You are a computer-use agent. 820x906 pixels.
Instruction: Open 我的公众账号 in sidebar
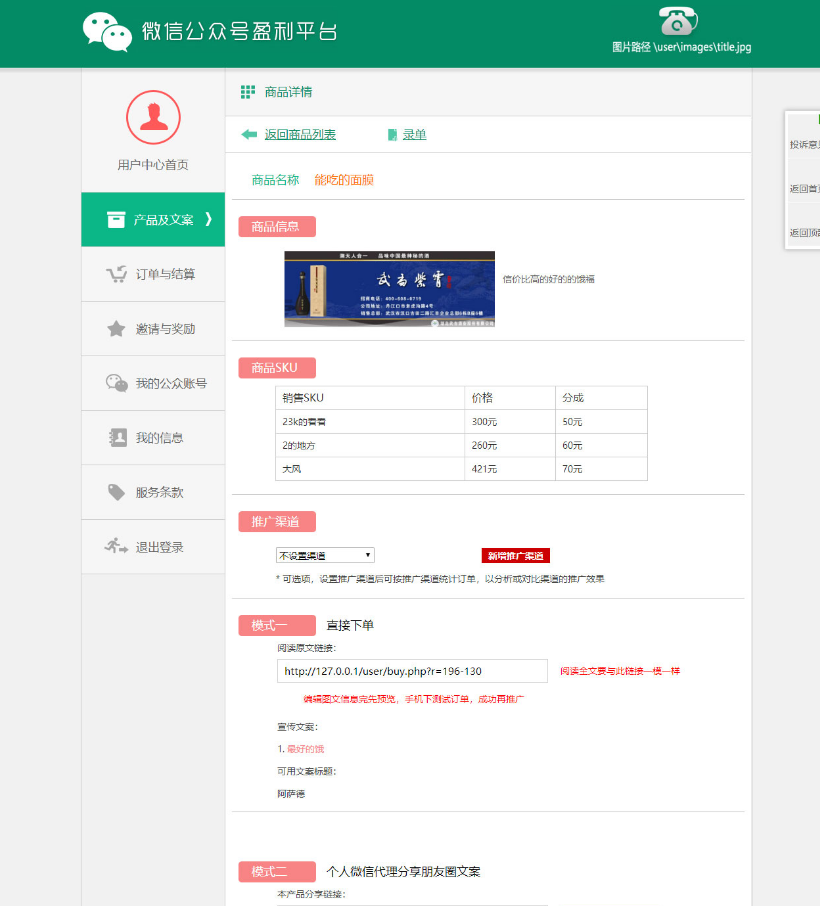(x=153, y=383)
